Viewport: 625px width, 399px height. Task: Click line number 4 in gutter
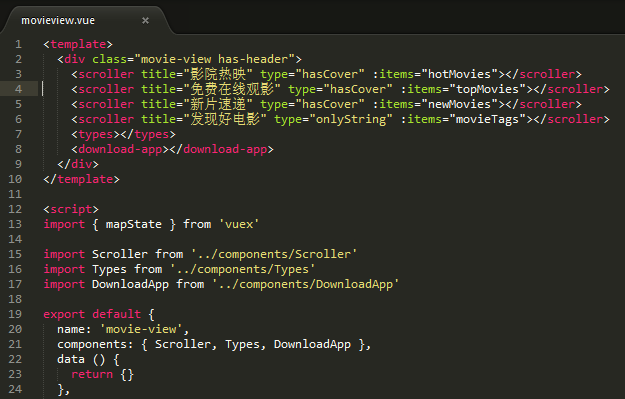pos(18,89)
